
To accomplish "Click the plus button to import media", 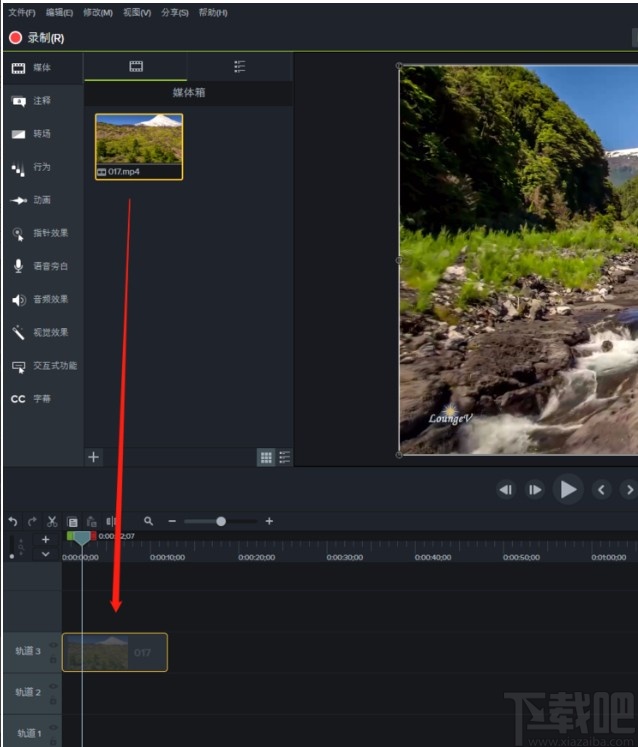I will [x=93, y=457].
